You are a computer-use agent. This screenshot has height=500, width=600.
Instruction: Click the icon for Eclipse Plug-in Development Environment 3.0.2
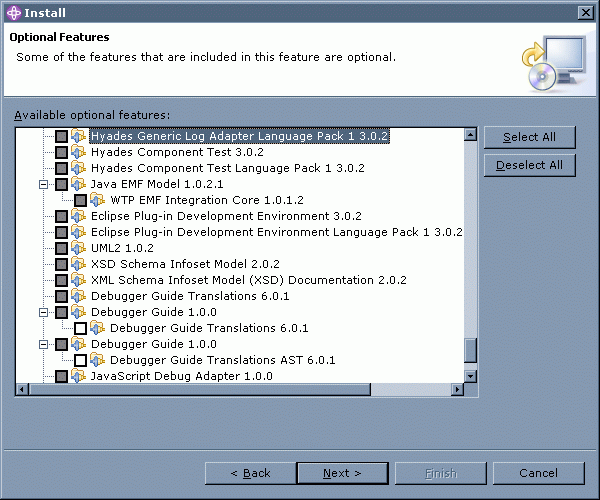(x=78, y=217)
